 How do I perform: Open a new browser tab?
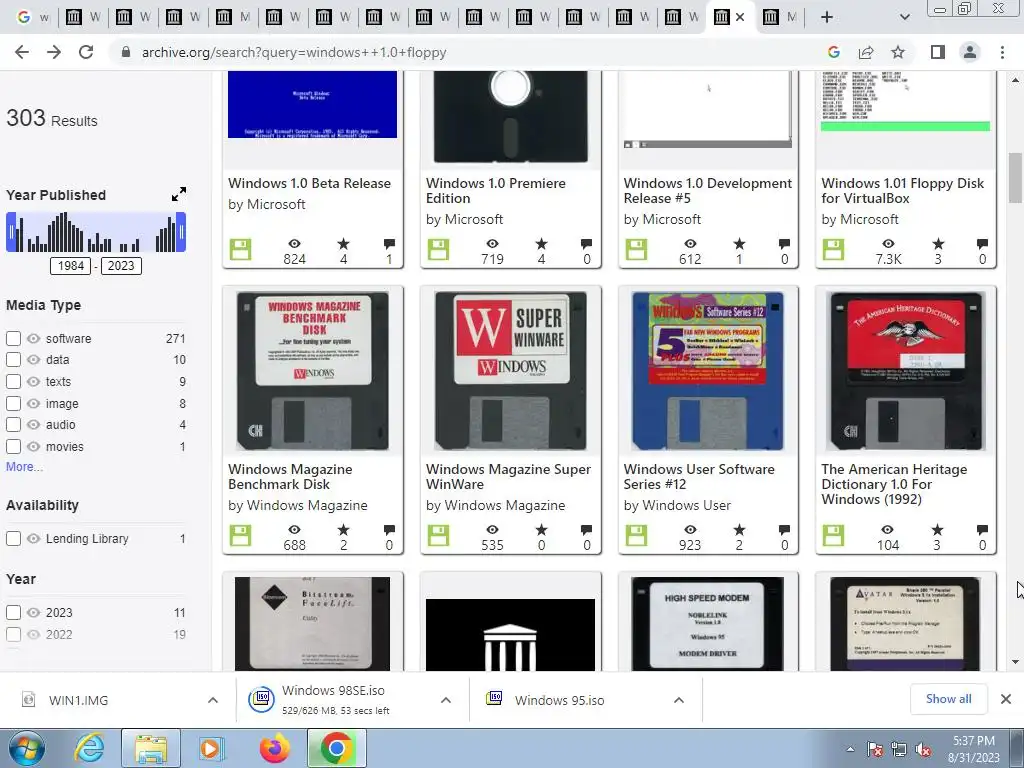click(x=827, y=17)
